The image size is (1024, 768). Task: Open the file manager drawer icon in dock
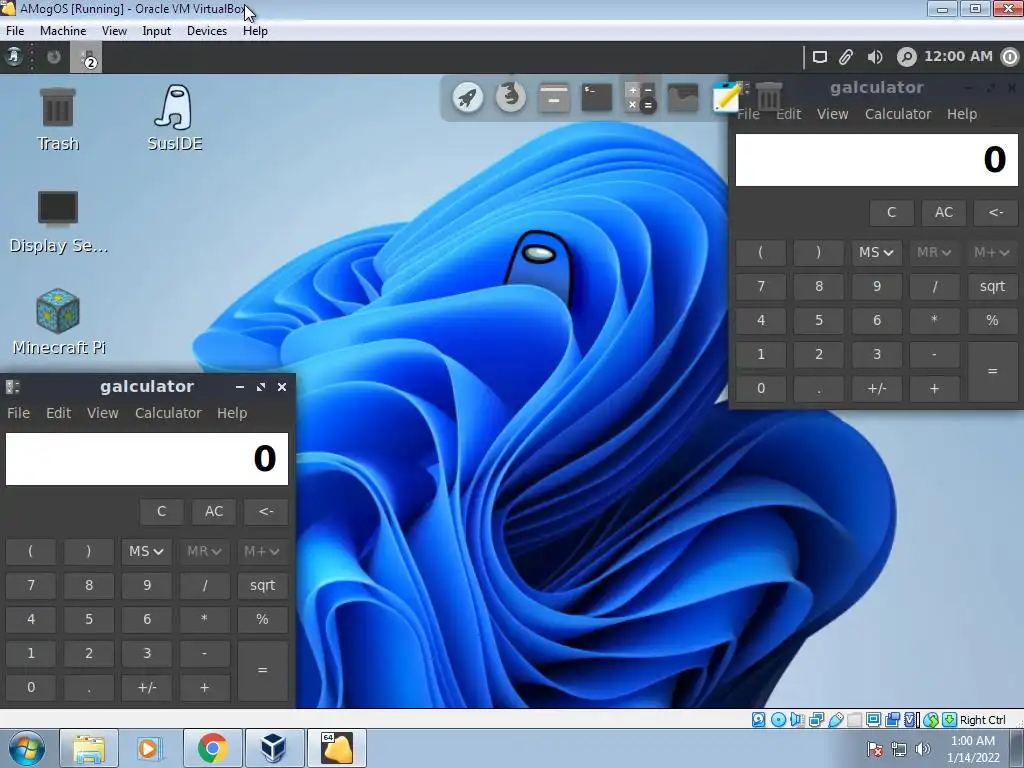(x=554, y=97)
